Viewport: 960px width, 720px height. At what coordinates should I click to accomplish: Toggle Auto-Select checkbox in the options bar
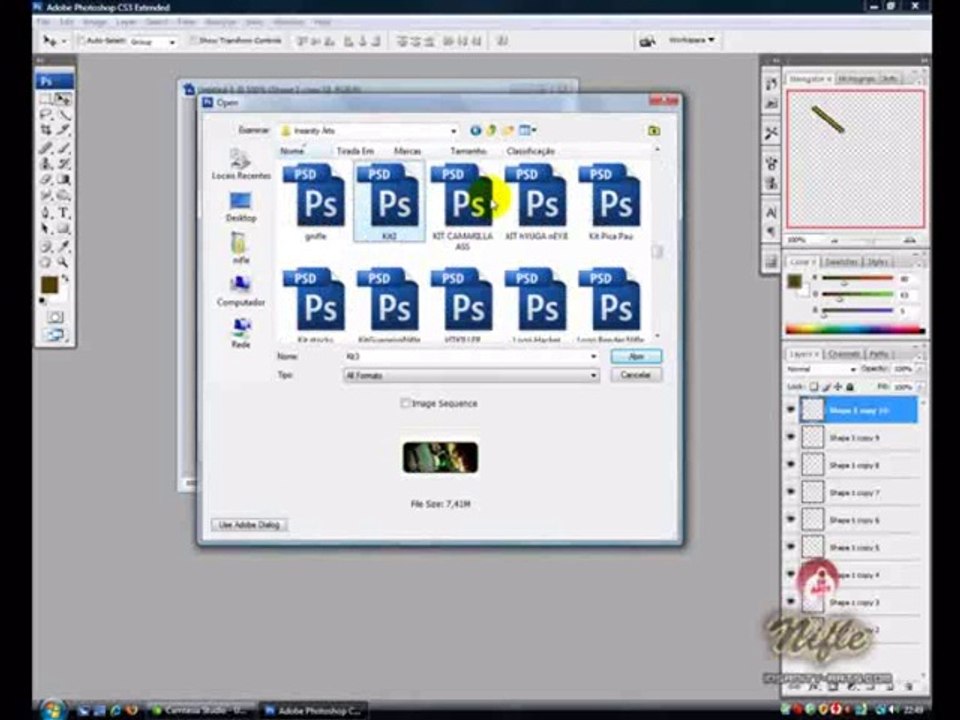pos(81,41)
